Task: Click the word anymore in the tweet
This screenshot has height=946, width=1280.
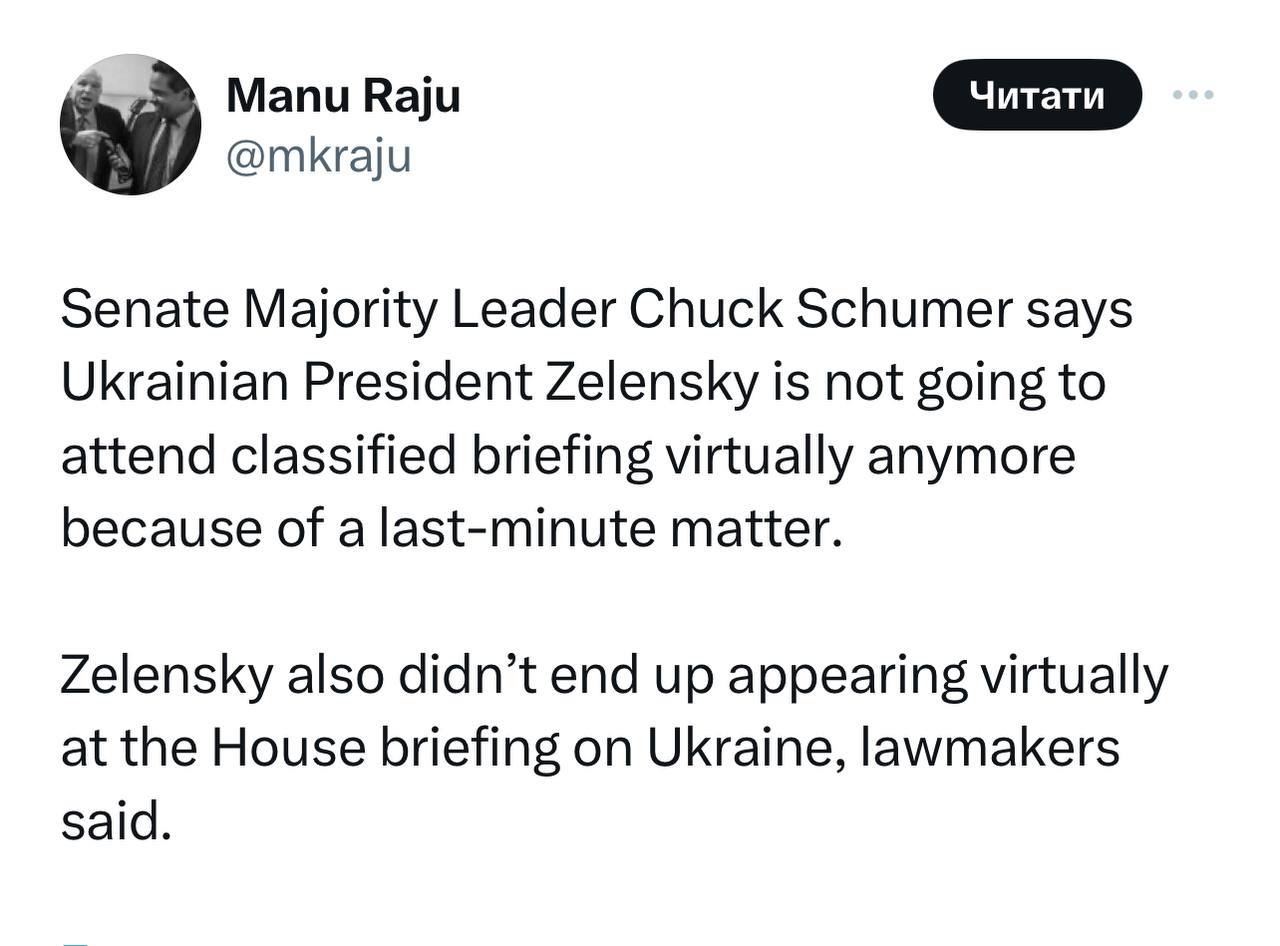Action: 970,456
